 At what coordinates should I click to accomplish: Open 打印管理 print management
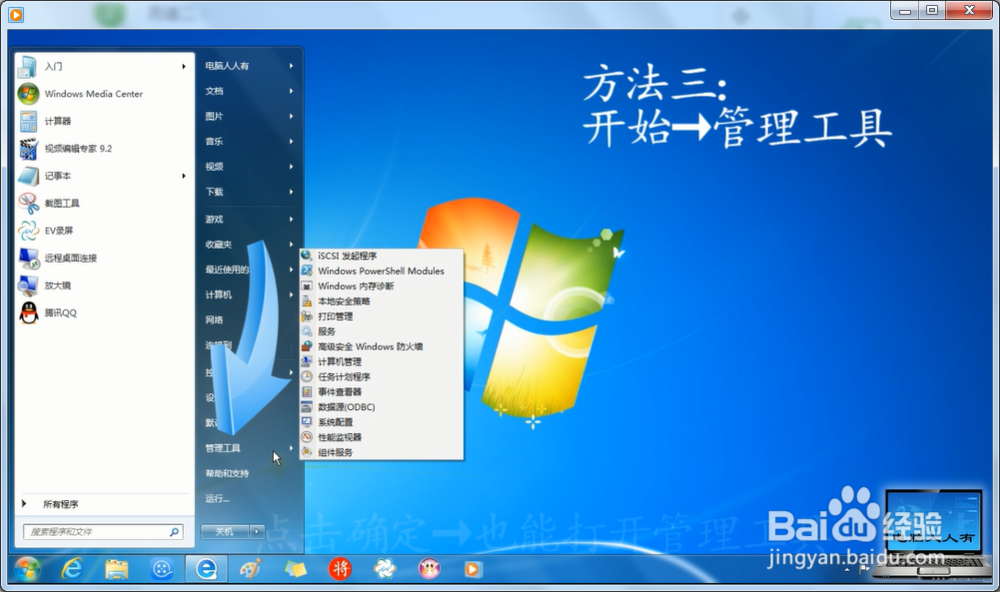point(381,316)
